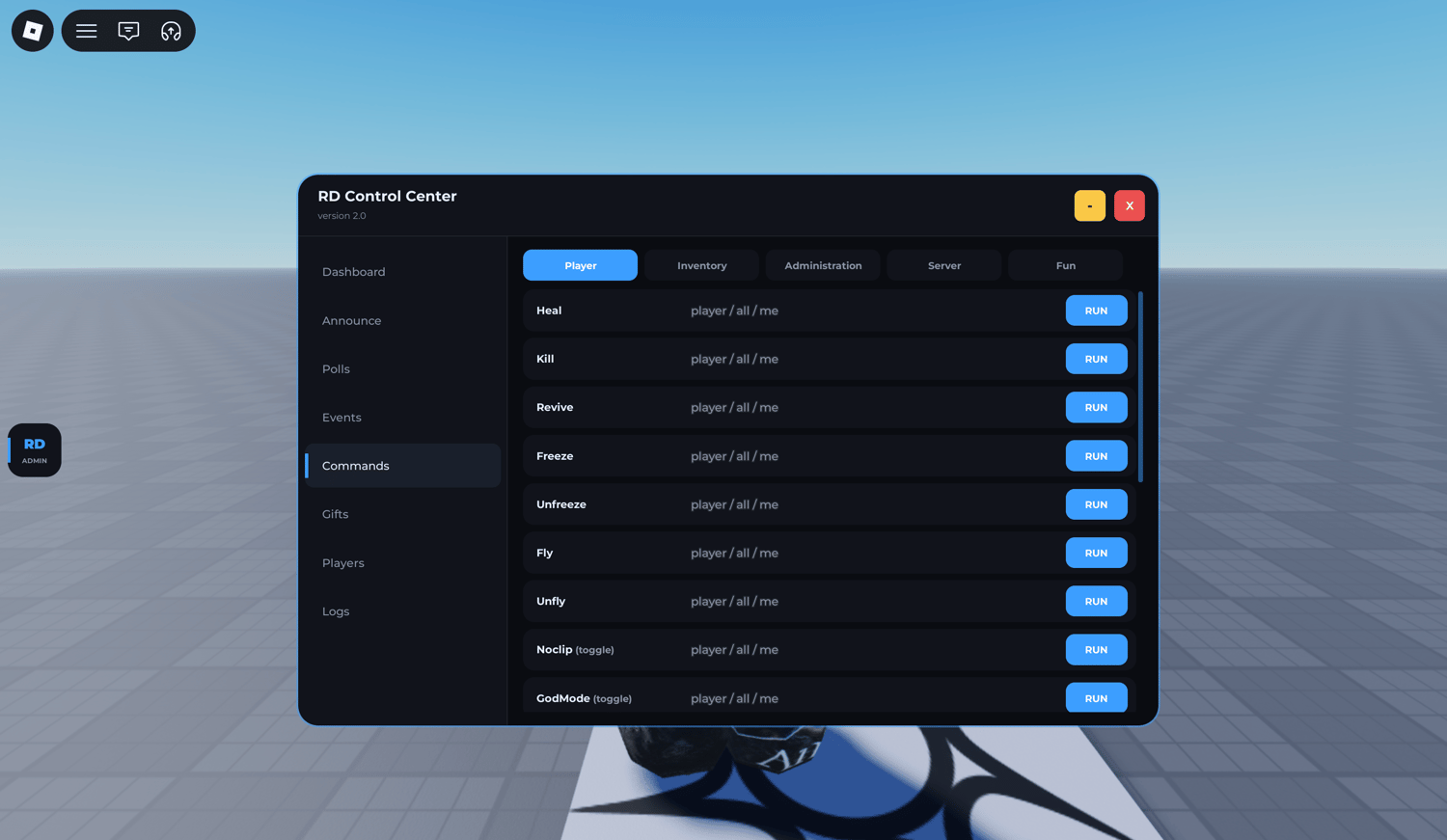Run the Revive command
Image resolution: width=1447 pixels, height=840 pixels.
point(1096,407)
